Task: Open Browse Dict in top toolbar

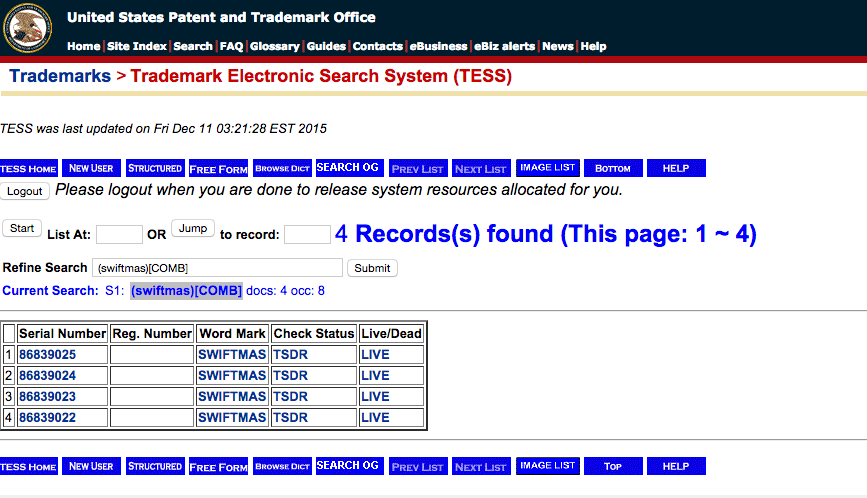Action: coord(281,168)
